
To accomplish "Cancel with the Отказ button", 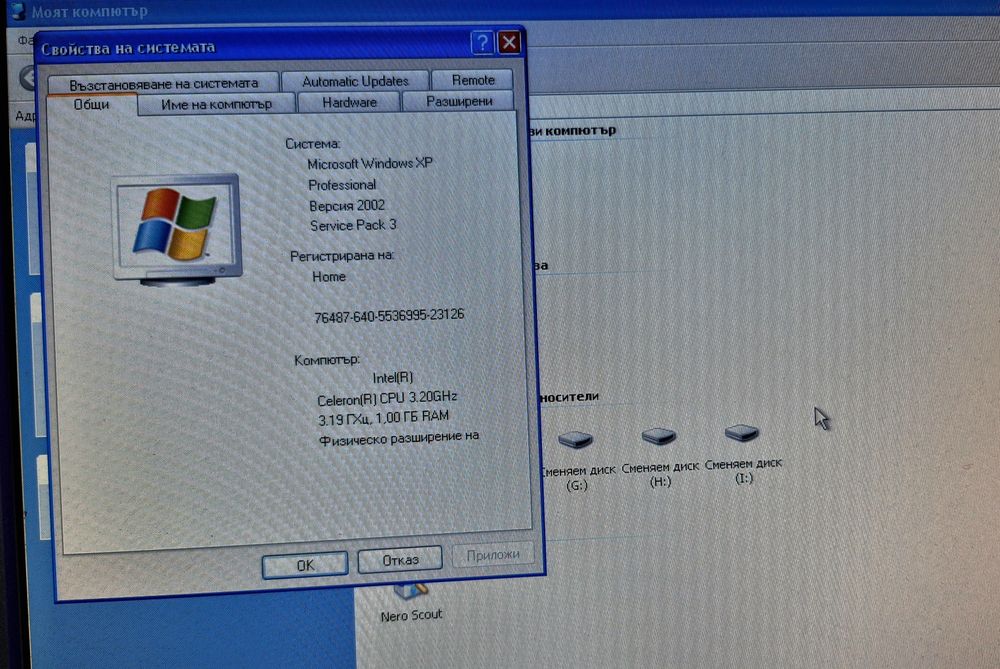I will (400, 560).
